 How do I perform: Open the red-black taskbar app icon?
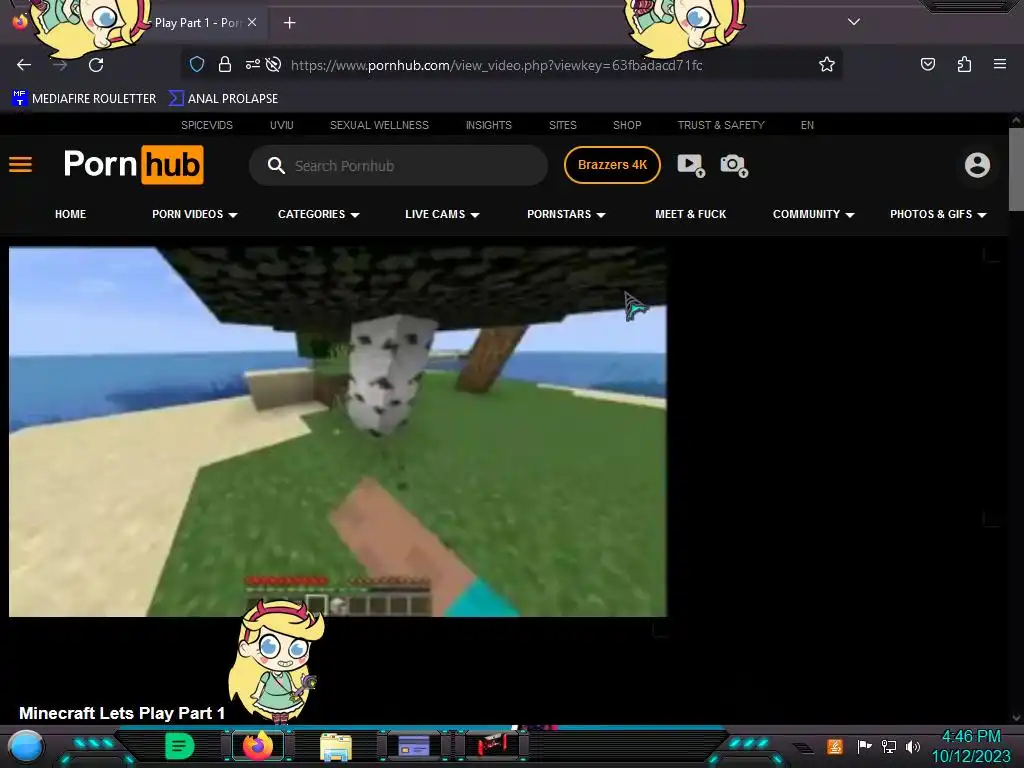[492, 745]
